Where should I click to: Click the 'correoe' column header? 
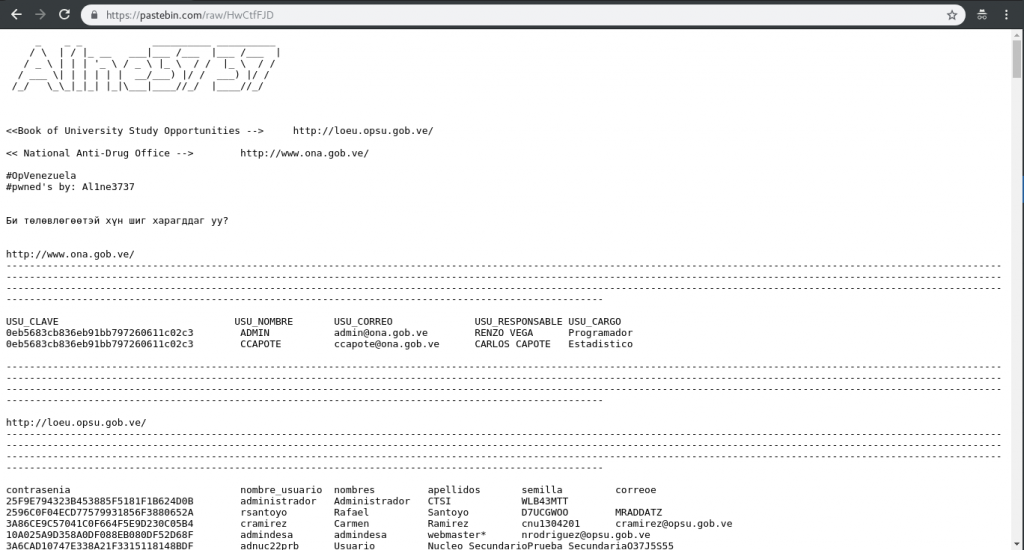click(635, 490)
